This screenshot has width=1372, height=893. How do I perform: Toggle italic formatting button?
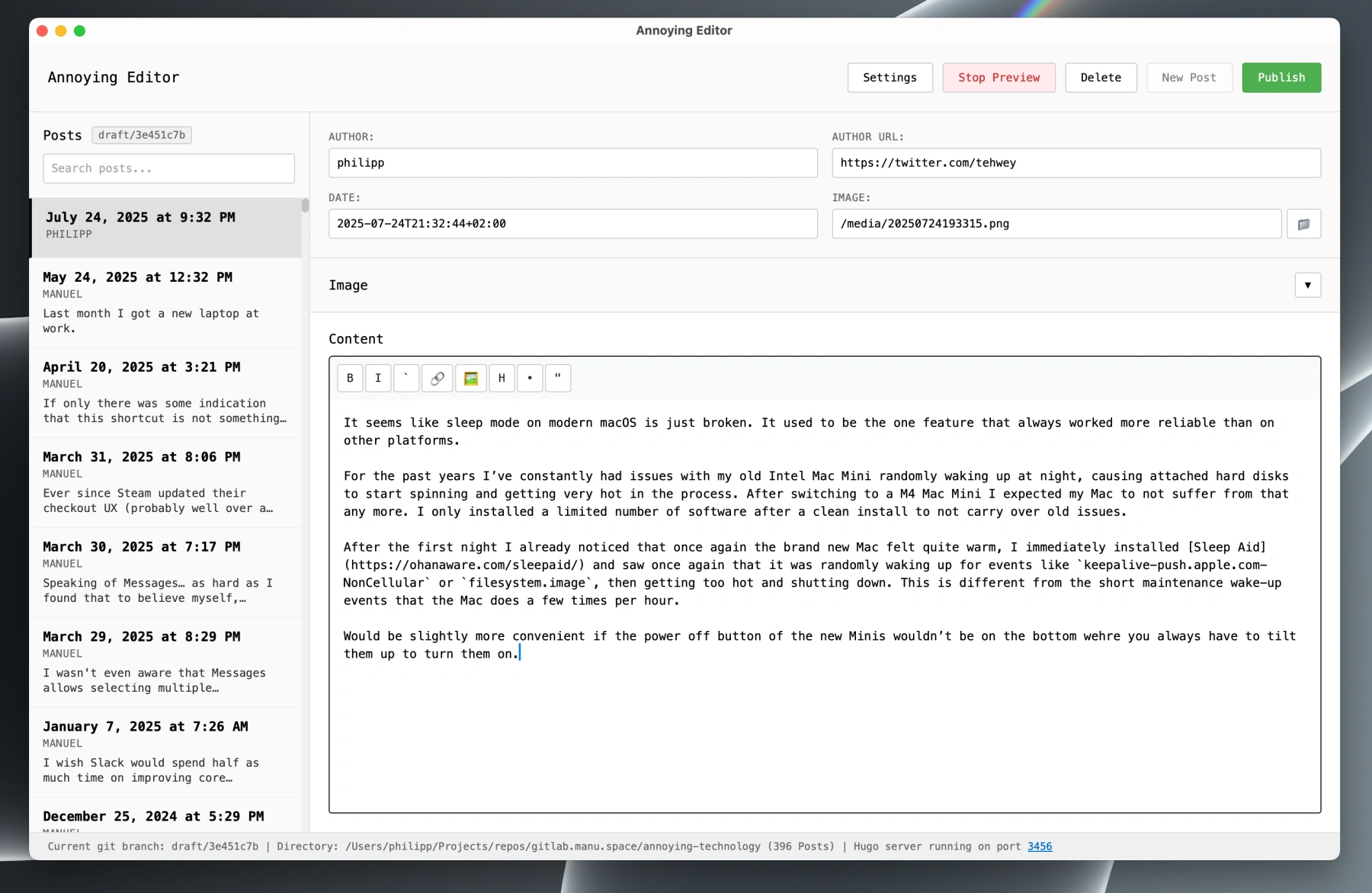(378, 378)
